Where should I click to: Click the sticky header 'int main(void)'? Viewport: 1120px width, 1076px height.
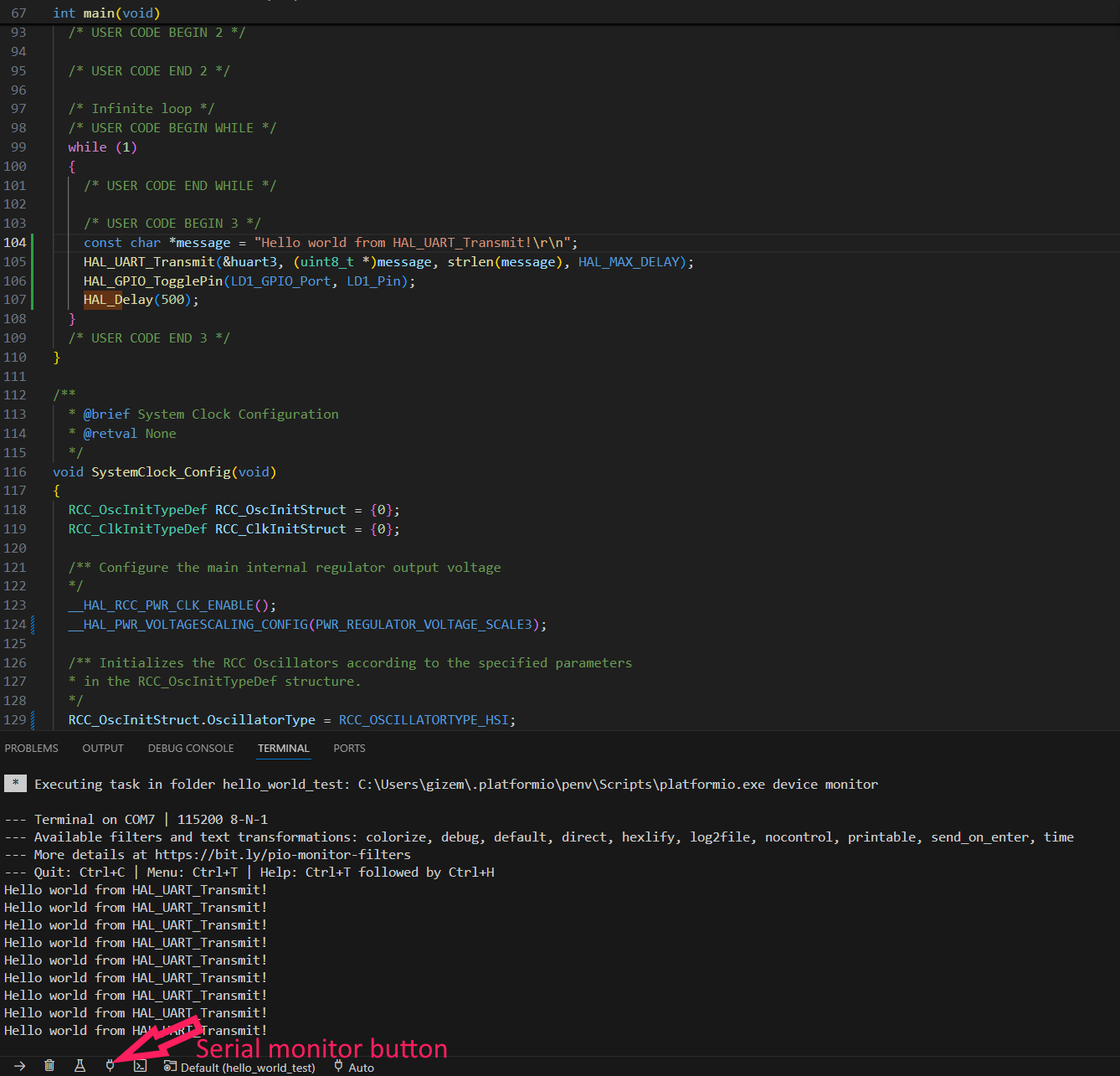(x=106, y=13)
